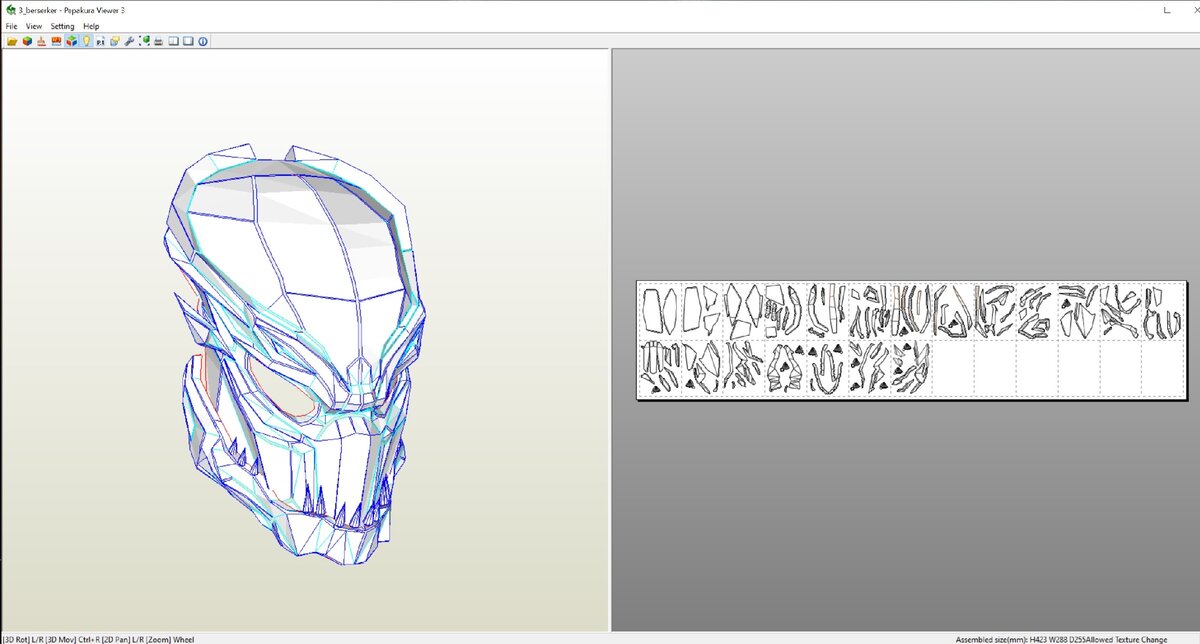Click the orange stamp toolbar icon
Image resolution: width=1200 pixels, height=644 pixels.
[42, 41]
